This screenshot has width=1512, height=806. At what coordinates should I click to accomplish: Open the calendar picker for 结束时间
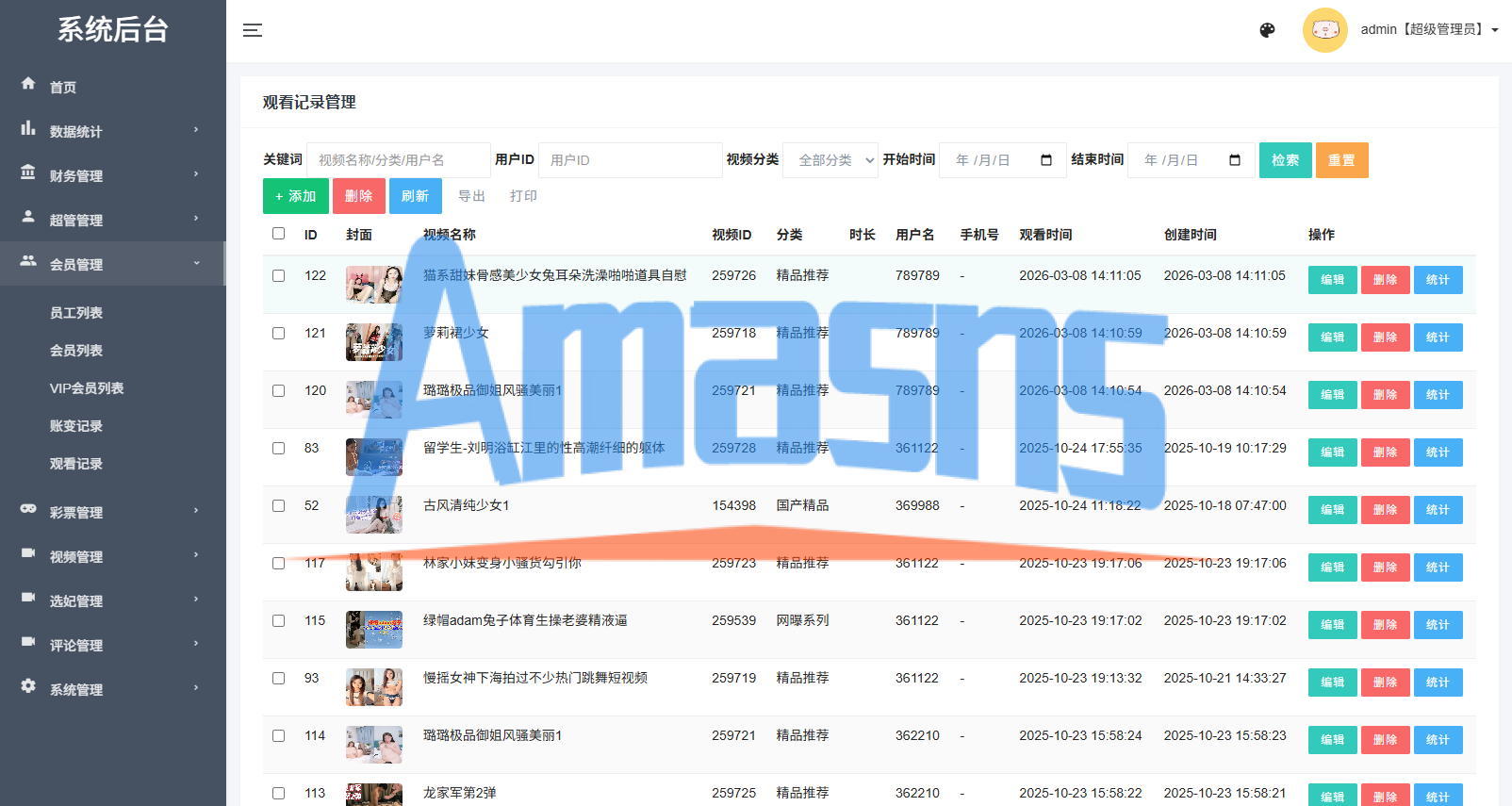click(x=1235, y=160)
